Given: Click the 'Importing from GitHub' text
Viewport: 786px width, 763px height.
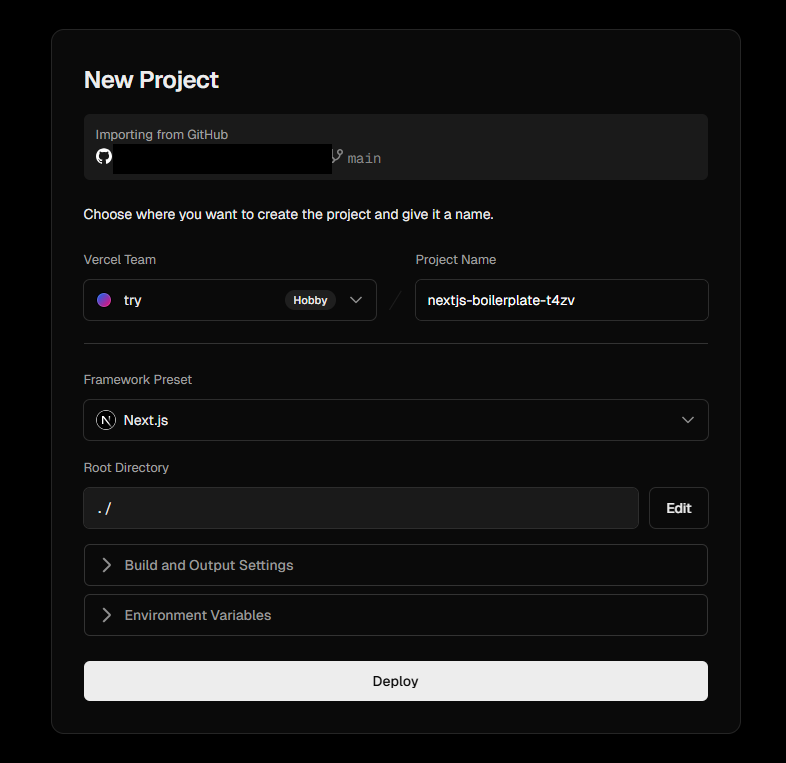Looking at the screenshot, I should [x=155, y=134].
